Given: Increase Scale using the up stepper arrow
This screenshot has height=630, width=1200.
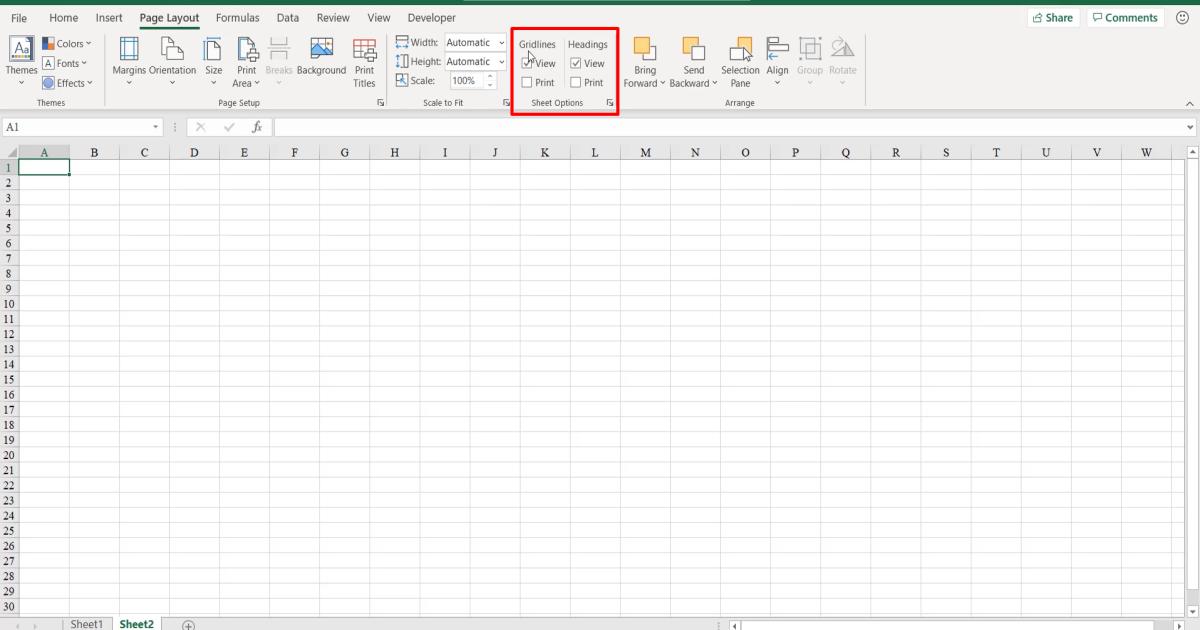Looking at the screenshot, I should [489, 76].
